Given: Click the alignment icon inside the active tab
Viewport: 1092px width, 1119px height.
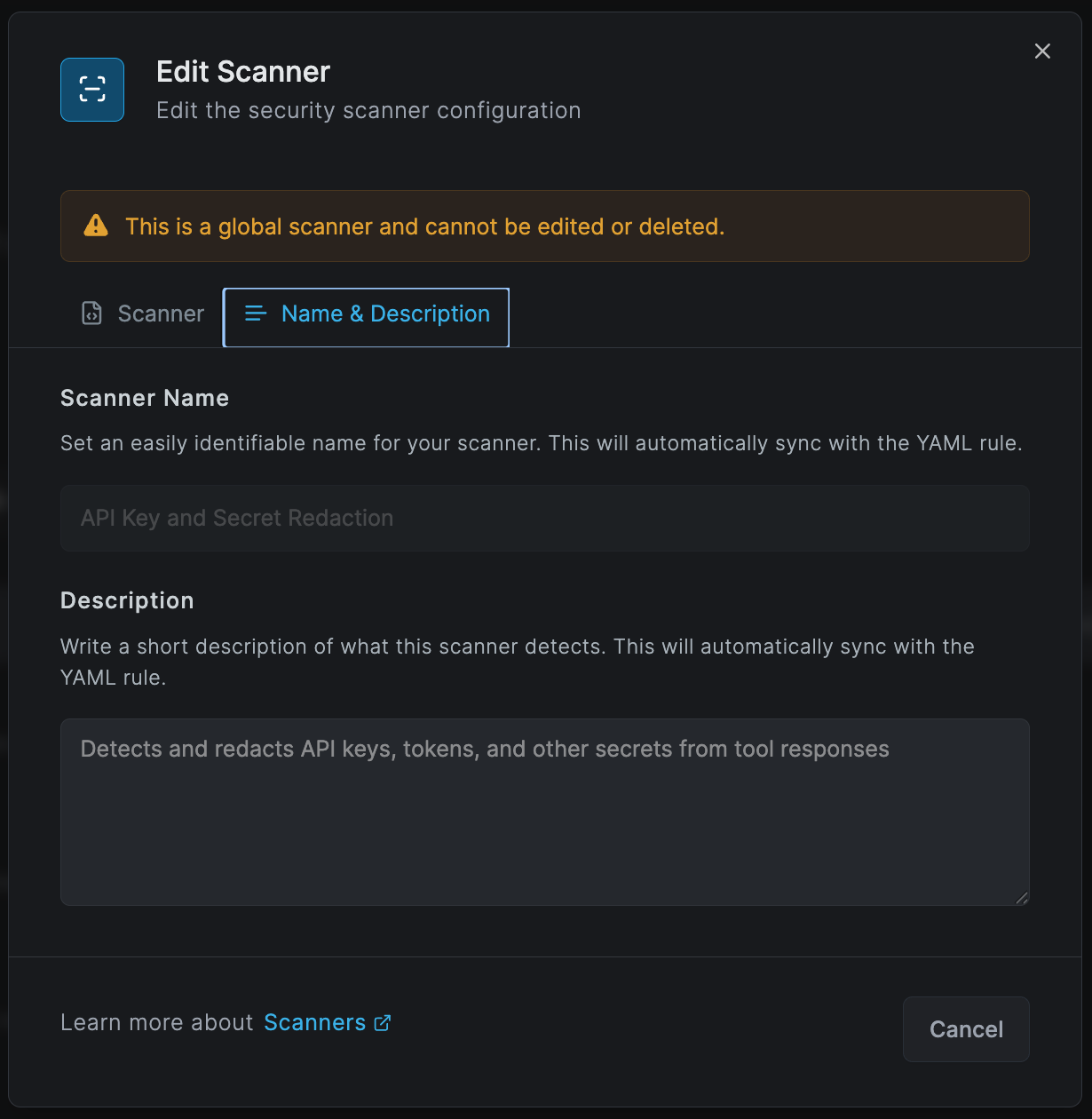Looking at the screenshot, I should coord(255,314).
